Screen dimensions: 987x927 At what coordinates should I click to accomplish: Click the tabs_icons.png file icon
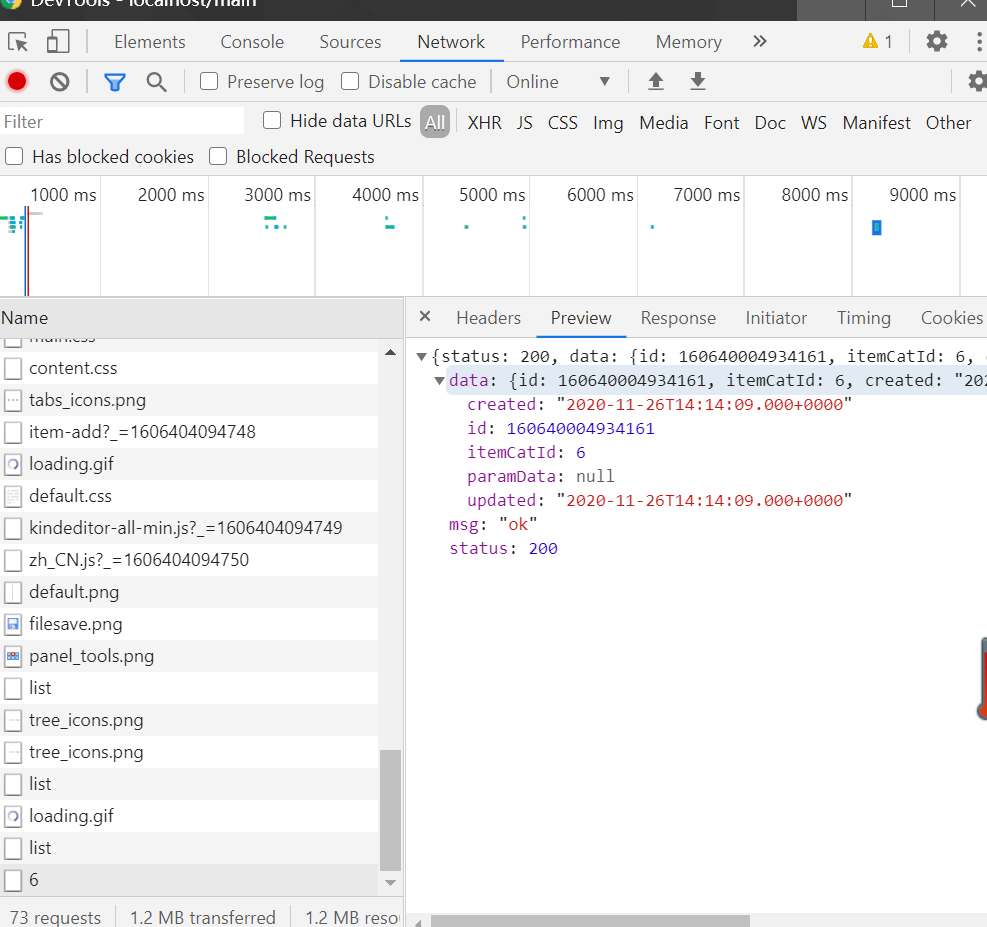[x=13, y=400]
